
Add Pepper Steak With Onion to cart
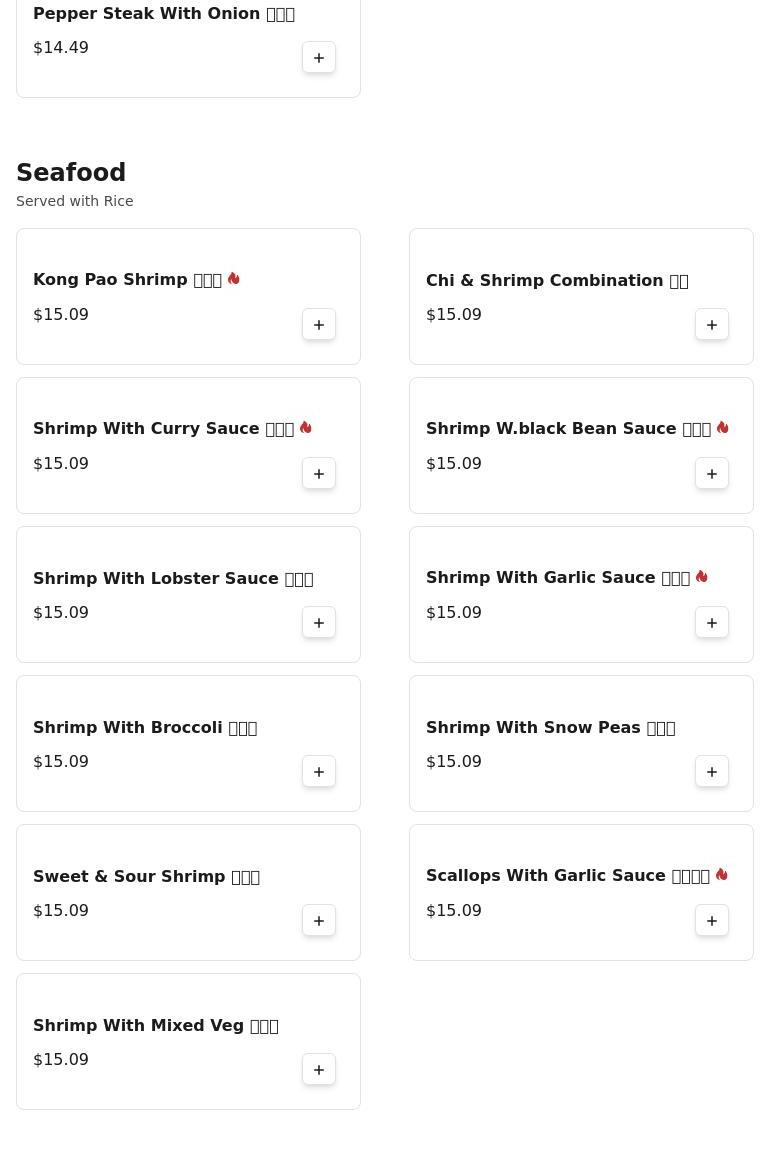coord(319,58)
